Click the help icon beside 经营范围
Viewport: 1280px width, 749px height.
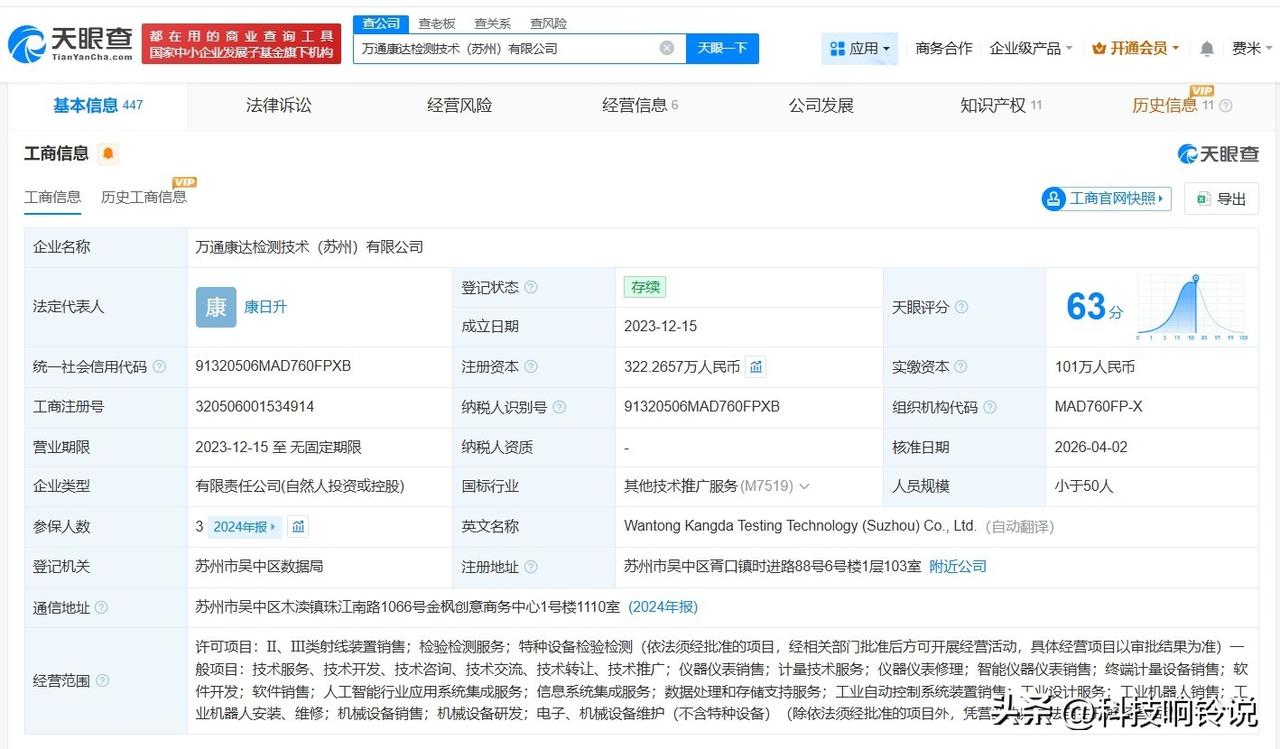coord(101,681)
